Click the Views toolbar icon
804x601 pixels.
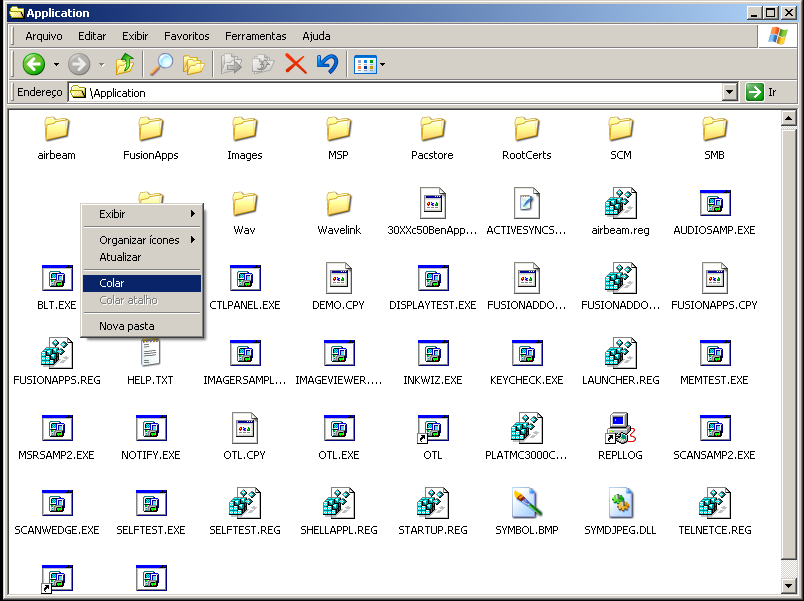pyautogui.click(x=365, y=65)
